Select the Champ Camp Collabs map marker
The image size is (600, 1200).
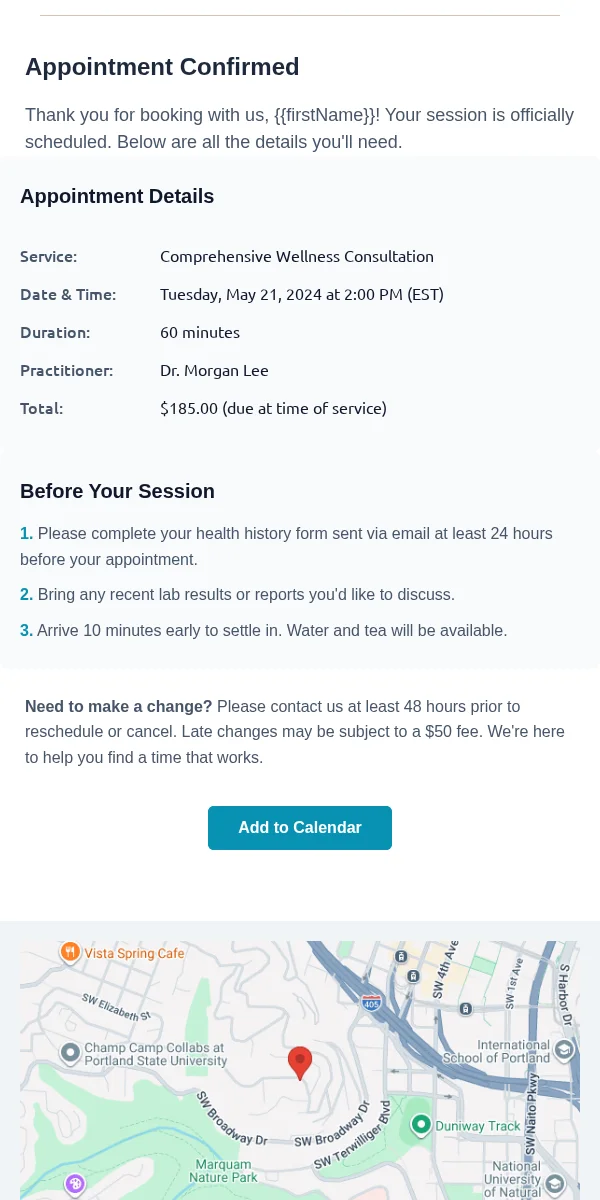coord(70,1052)
